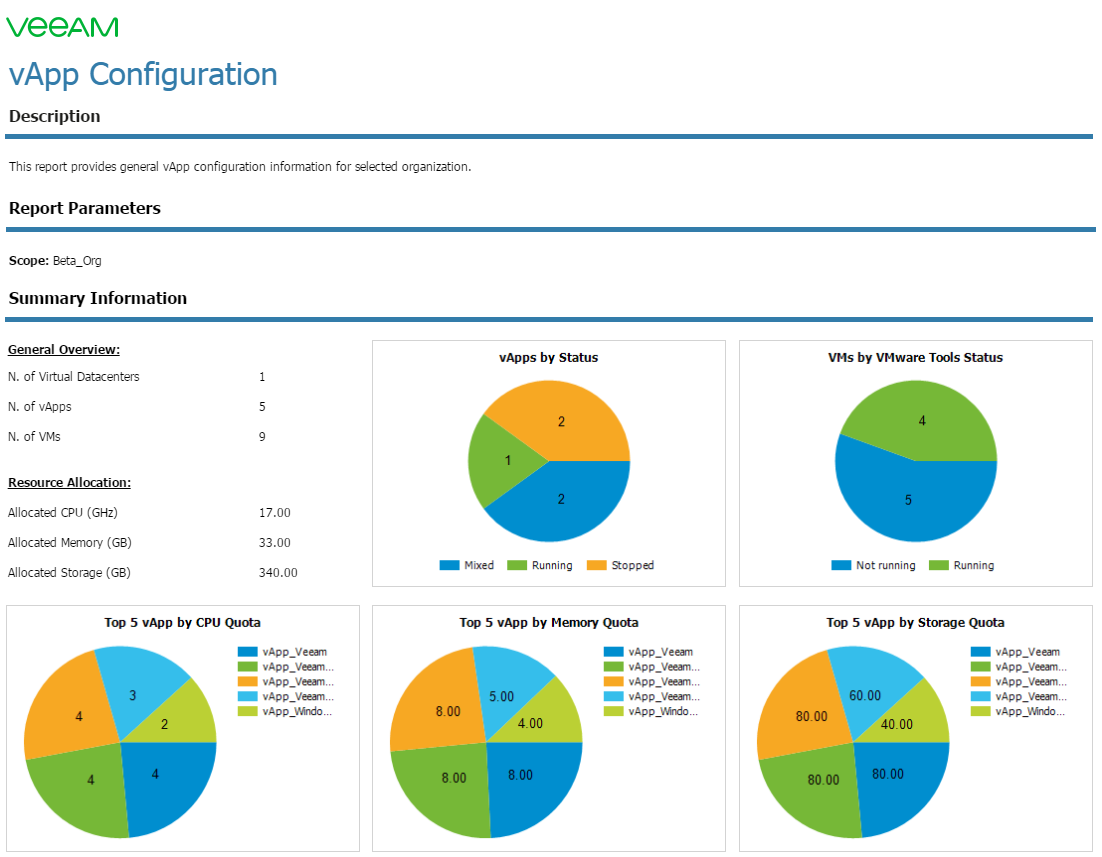Screen dimensions: 1102x857
Task: Click the light blue legend swatch in Memory Quota chart
Action: point(614,697)
